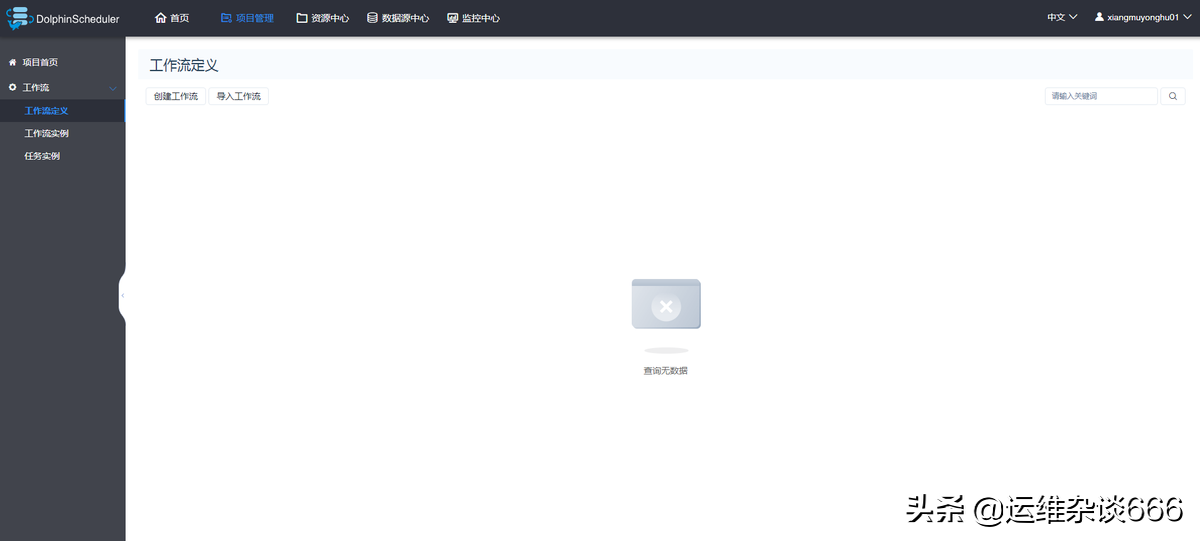This screenshot has height=541, width=1200.
Task: Click the 项目首页 home icon in sidebar
Action: tap(12, 62)
